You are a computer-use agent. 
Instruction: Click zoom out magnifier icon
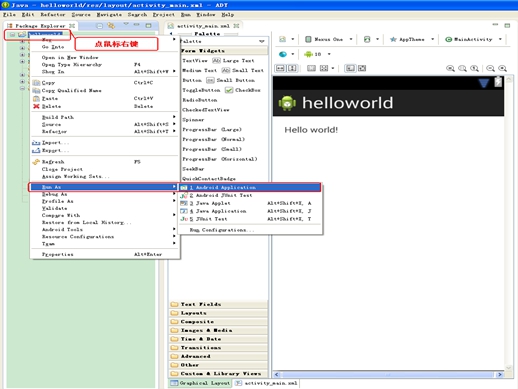[x=490, y=68]
